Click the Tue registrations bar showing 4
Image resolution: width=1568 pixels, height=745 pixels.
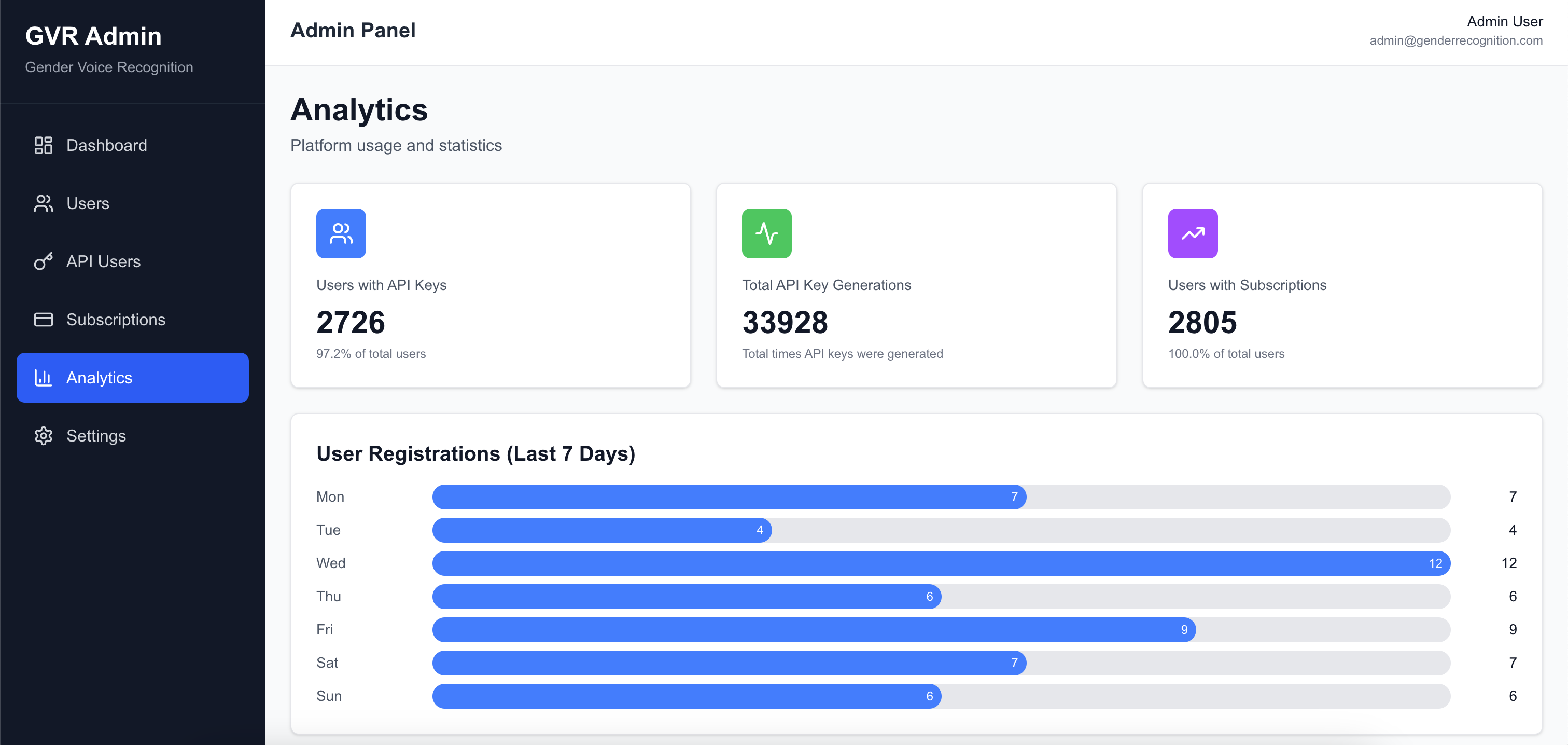tap(601, 530)
